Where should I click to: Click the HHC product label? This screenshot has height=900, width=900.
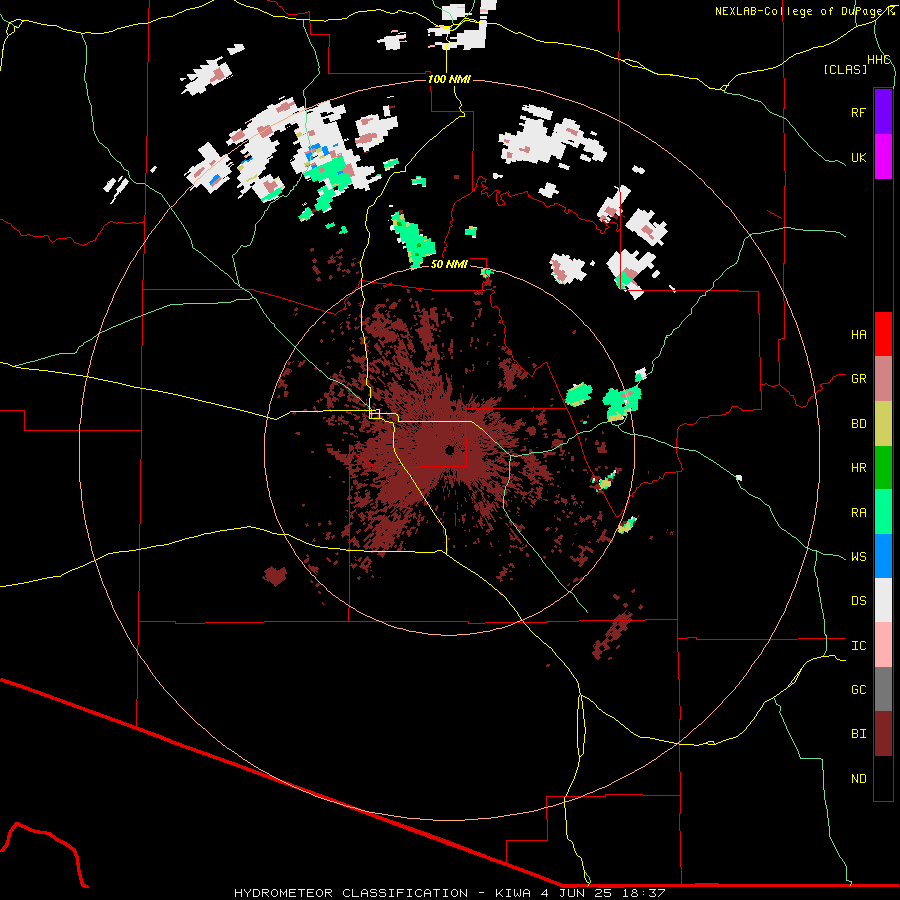[879, 60]
